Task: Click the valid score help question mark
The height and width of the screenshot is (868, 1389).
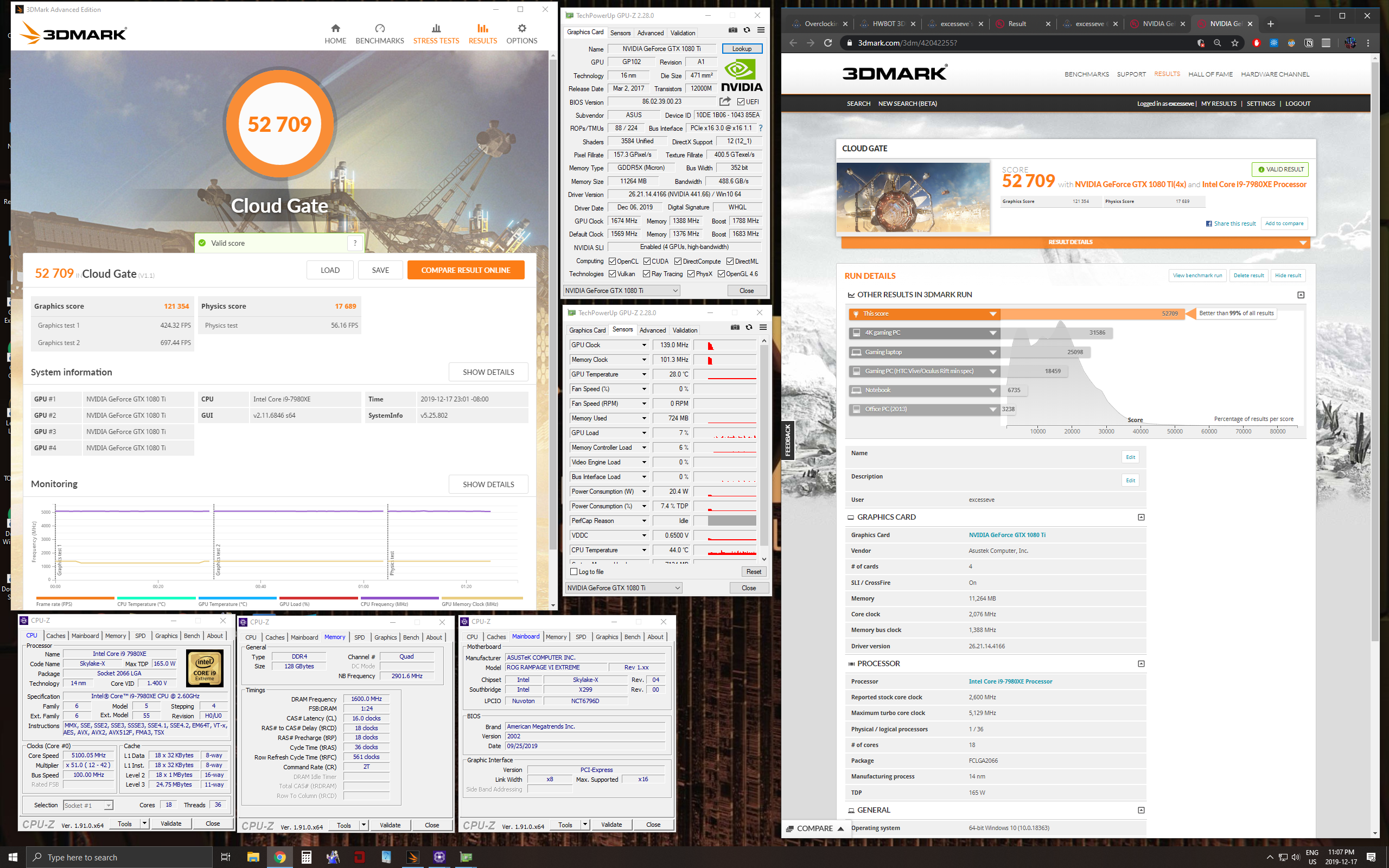Action: (x=355, y=243)
